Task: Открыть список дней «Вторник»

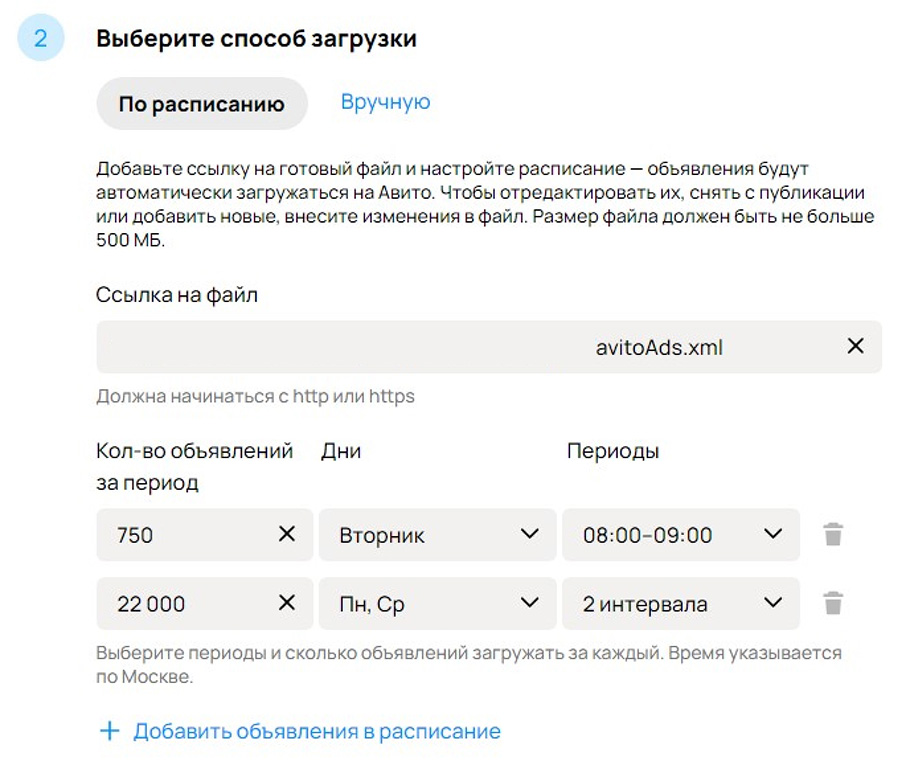Action: tap(437, 535)
